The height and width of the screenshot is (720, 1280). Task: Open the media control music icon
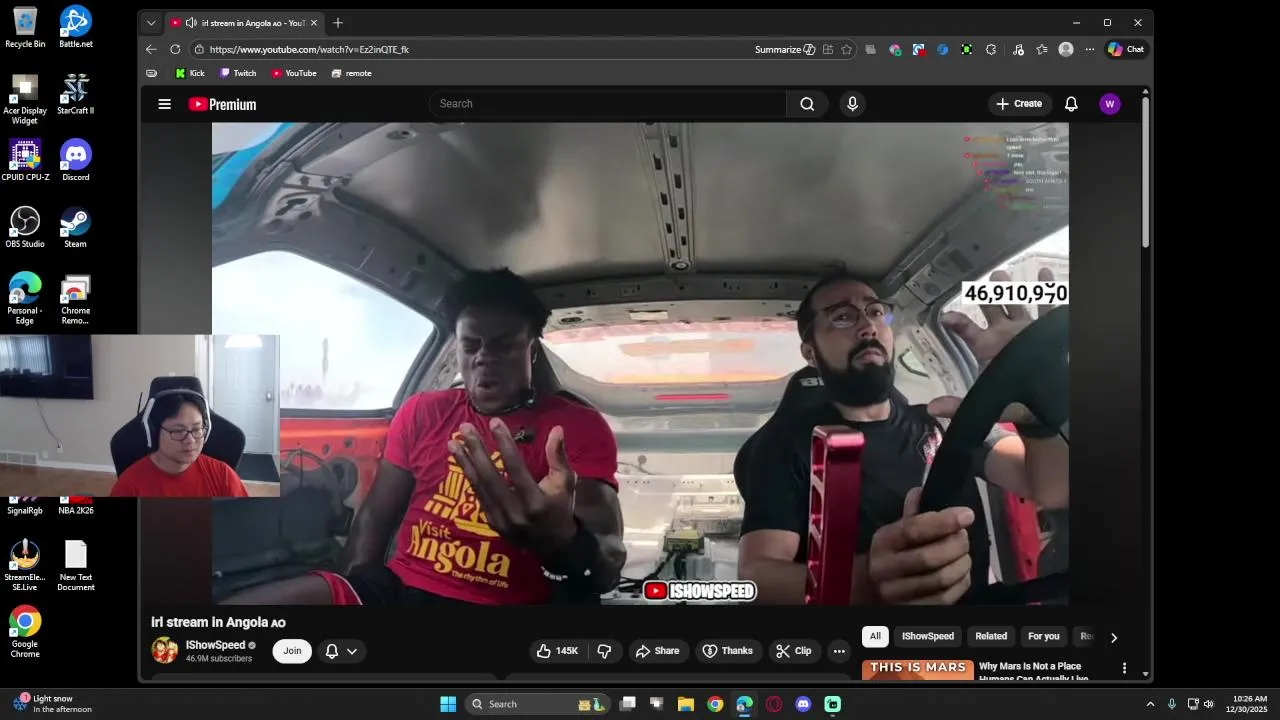tap(1018, 49)
